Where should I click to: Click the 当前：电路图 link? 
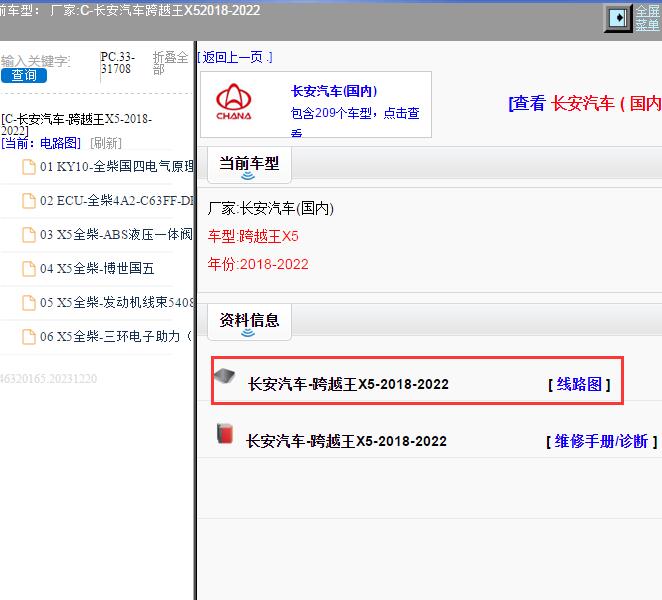pyautogui.click(x=41, y=143)
